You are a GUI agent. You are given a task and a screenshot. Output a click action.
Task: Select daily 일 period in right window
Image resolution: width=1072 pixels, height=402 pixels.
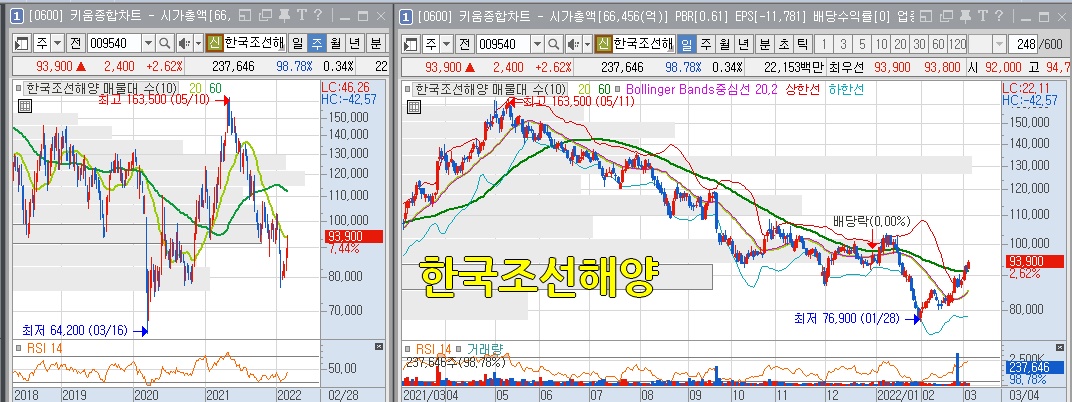pyautogui.click(x=686, y=44)
